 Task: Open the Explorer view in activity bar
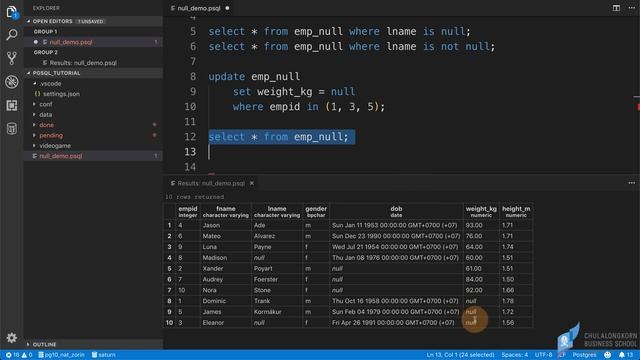point(11,12)
